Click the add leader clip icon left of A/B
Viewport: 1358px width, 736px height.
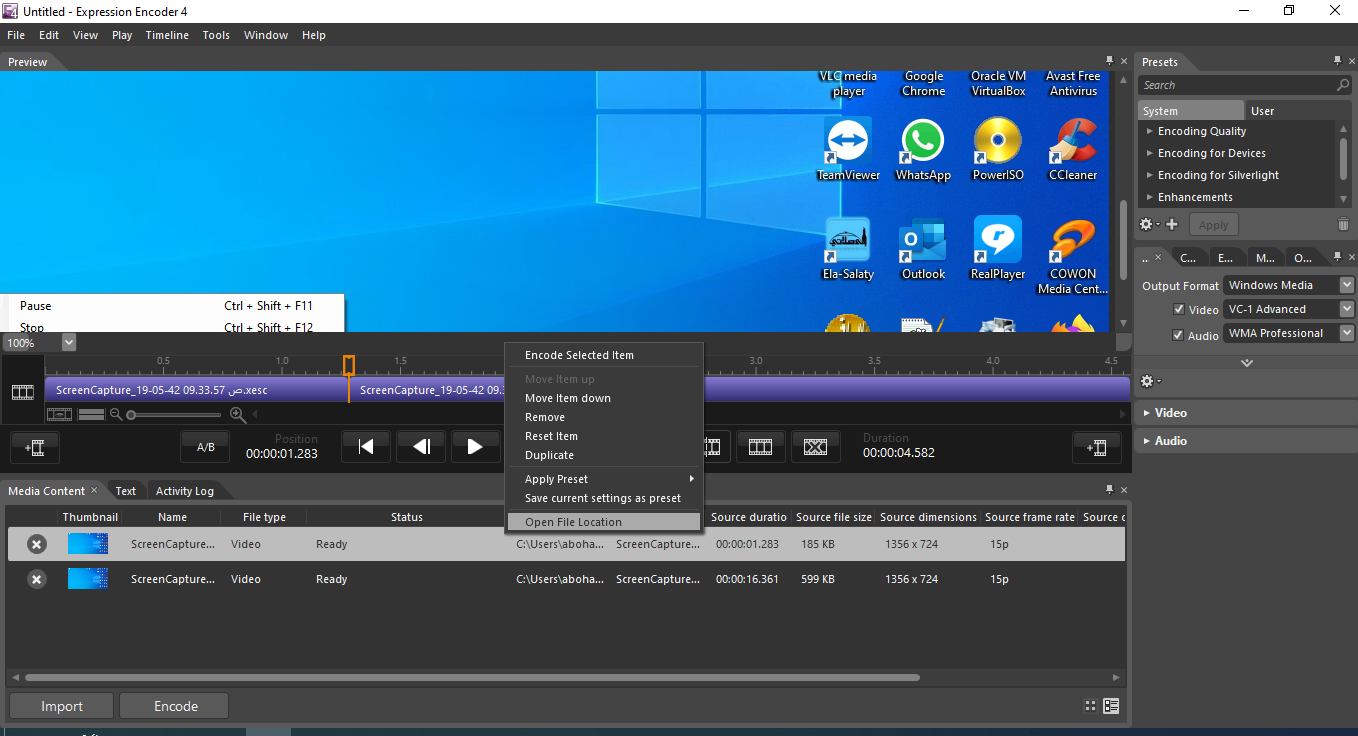[x=34, y=447]
